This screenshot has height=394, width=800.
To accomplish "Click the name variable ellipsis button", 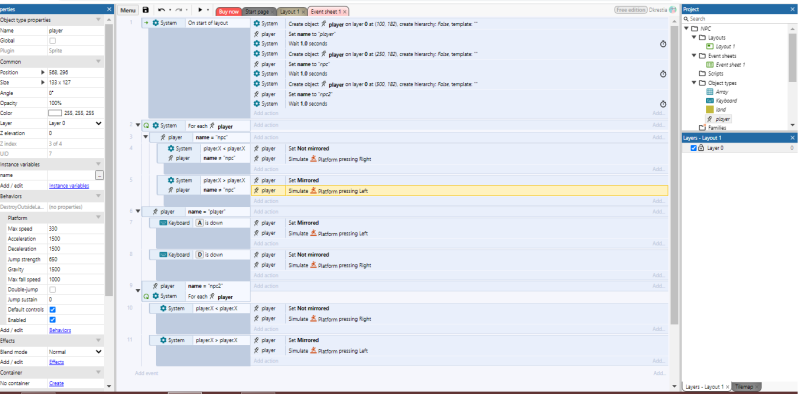I will coord(99,175).
